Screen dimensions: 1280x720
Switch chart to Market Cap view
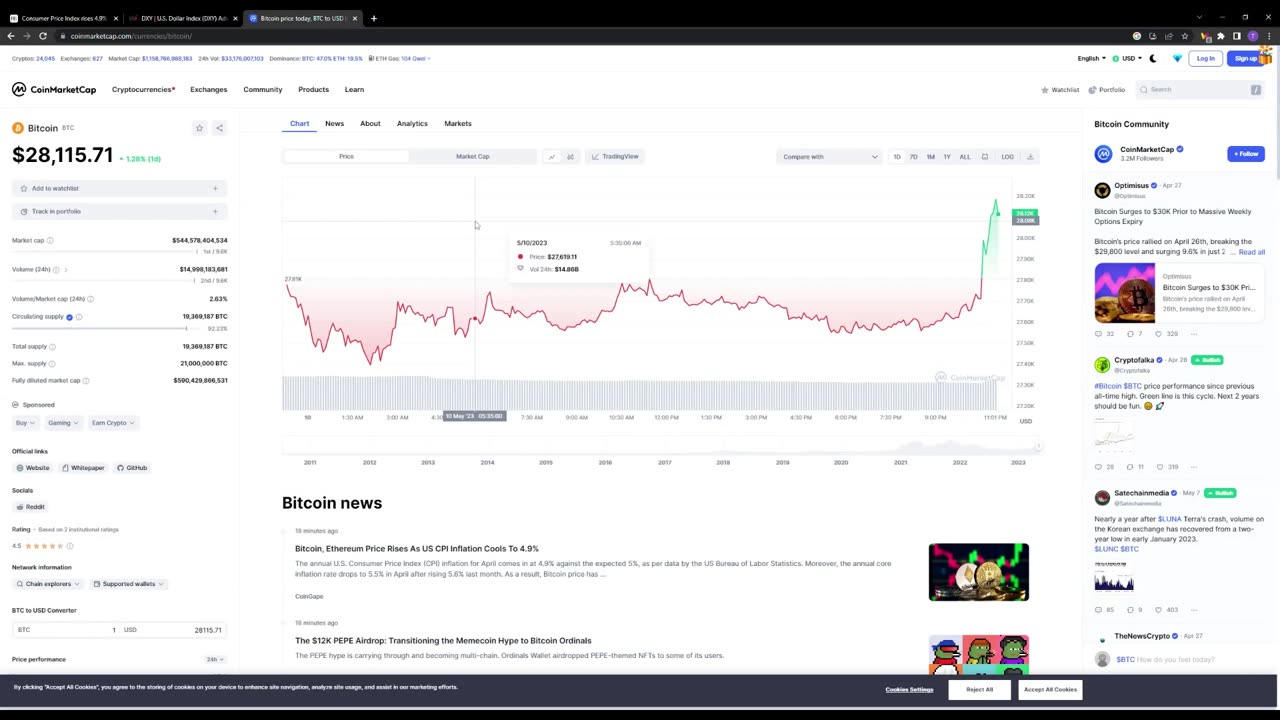point(472,156)
